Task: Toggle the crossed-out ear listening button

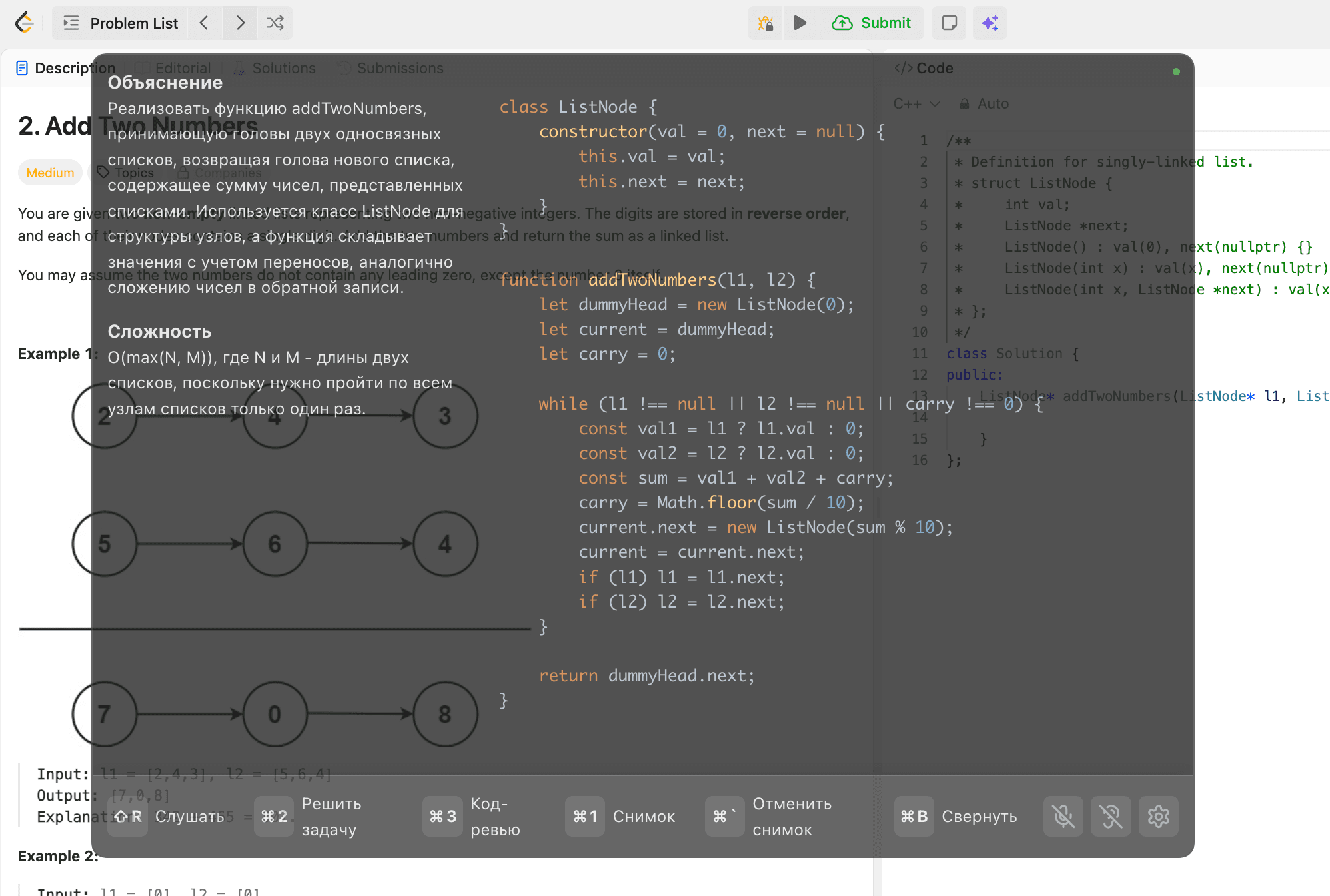Action: tap(1111, 816)
